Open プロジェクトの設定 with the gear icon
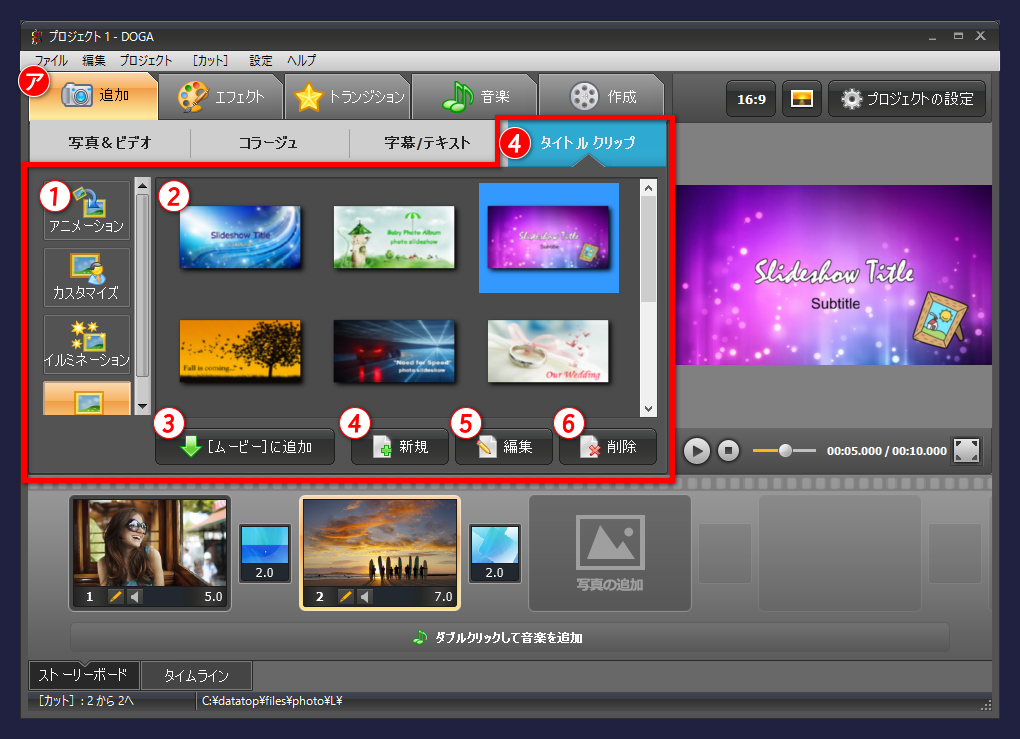1020x739 pixels. 906,98
